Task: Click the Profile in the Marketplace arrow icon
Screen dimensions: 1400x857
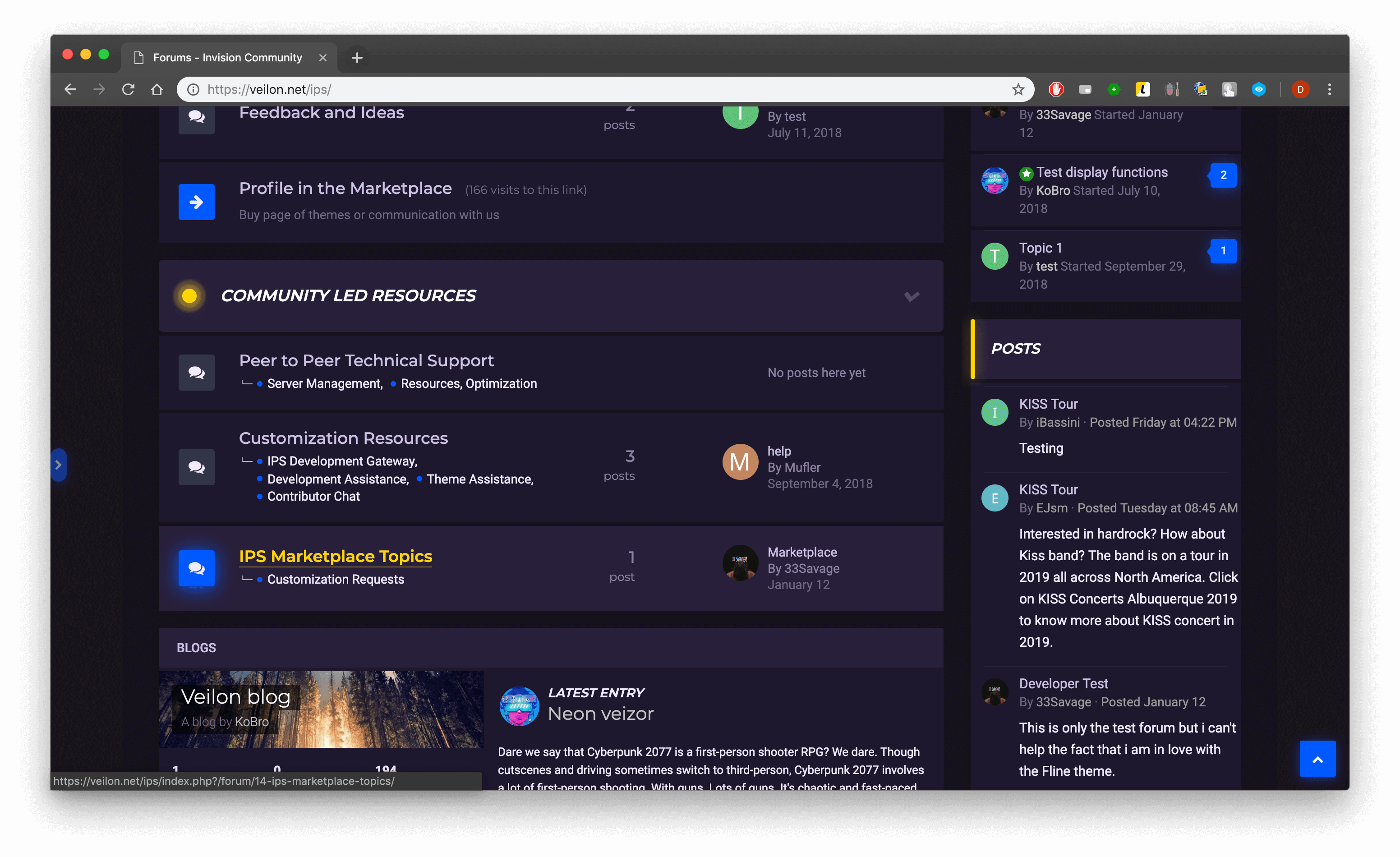Action: click(x=196, y=202)
